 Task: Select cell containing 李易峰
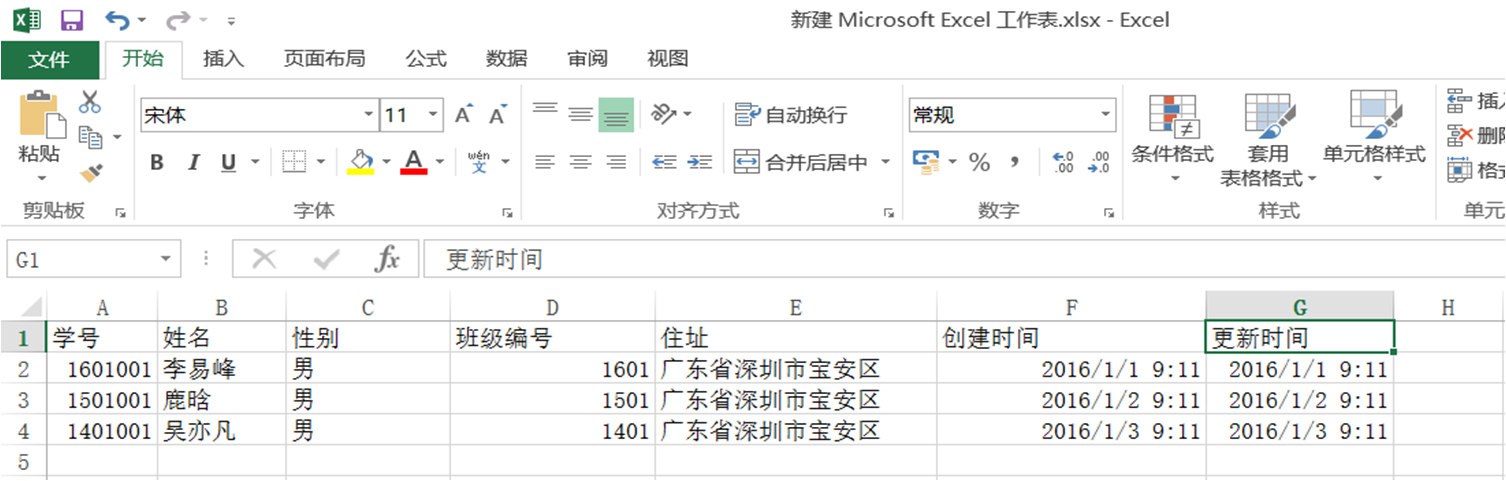pyautogui.click(x=221, y=369)
